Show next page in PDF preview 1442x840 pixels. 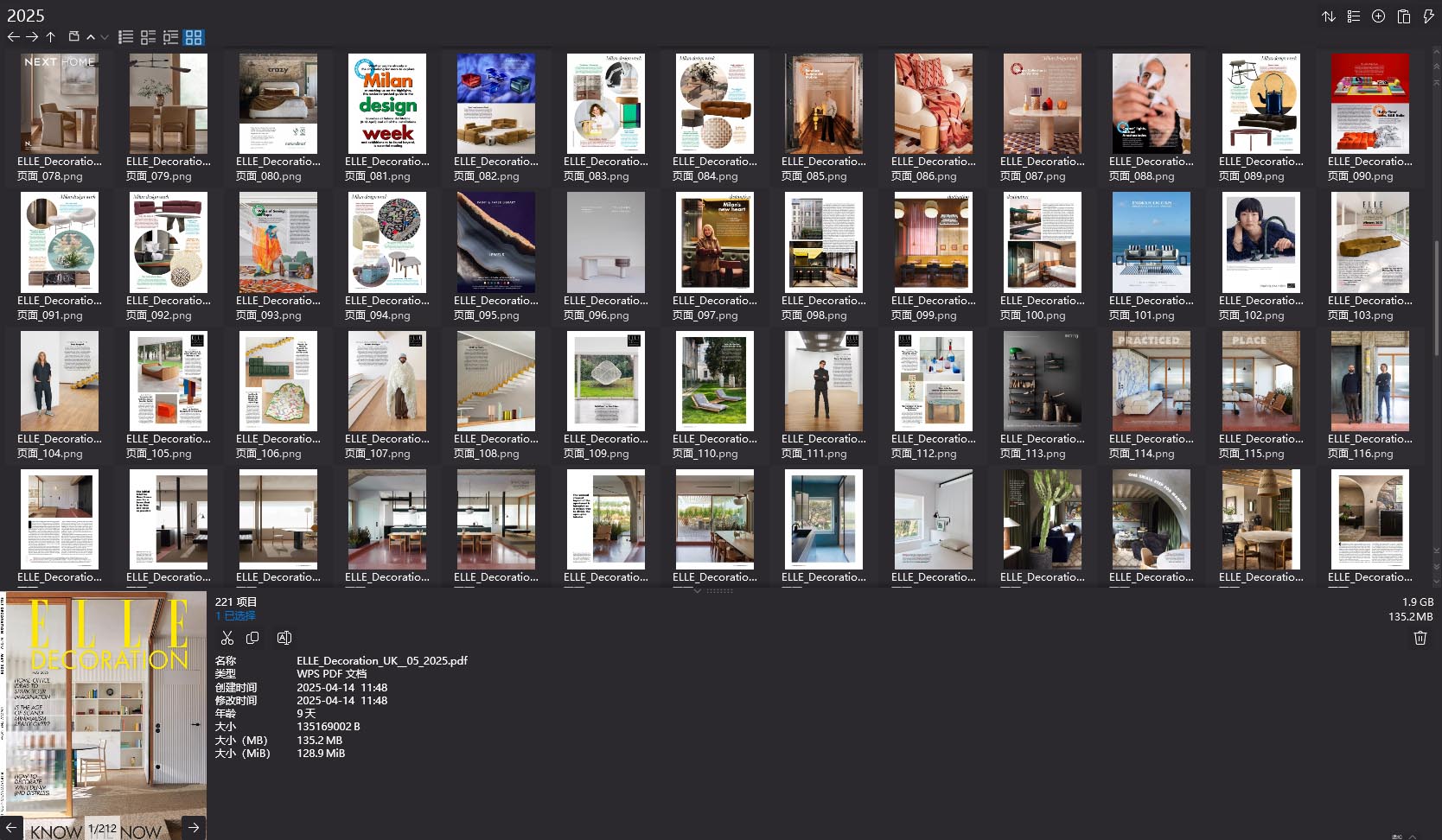pyautogui.click(x=194, y=828)
